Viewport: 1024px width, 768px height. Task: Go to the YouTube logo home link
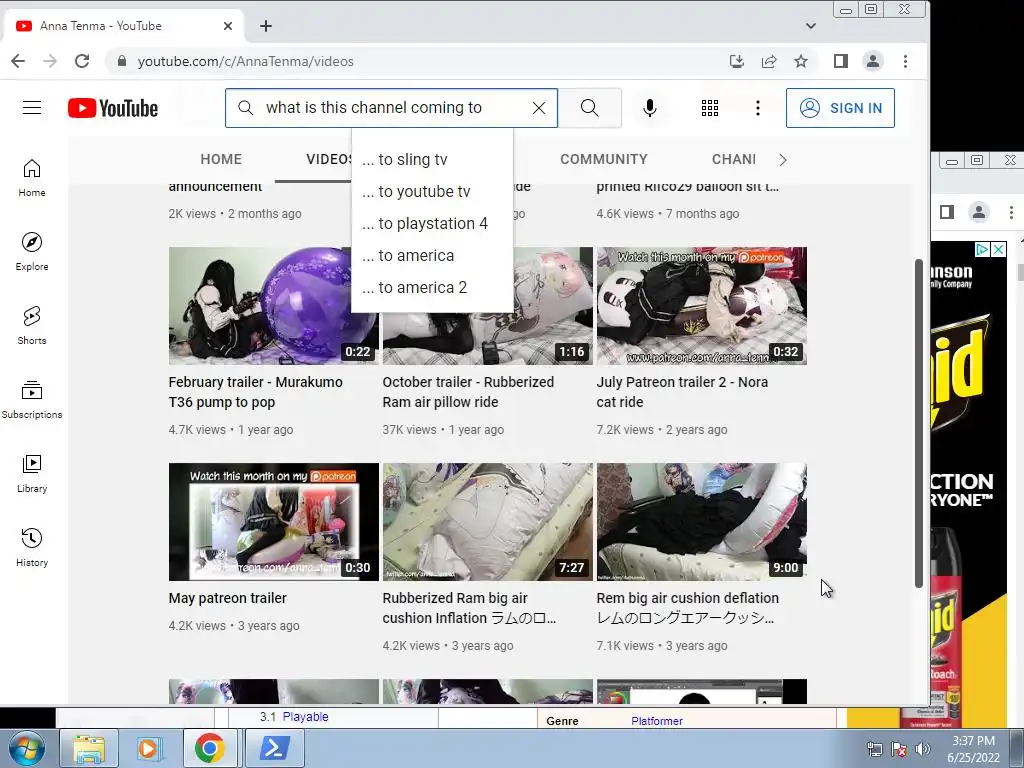click(x=113, y=108)
